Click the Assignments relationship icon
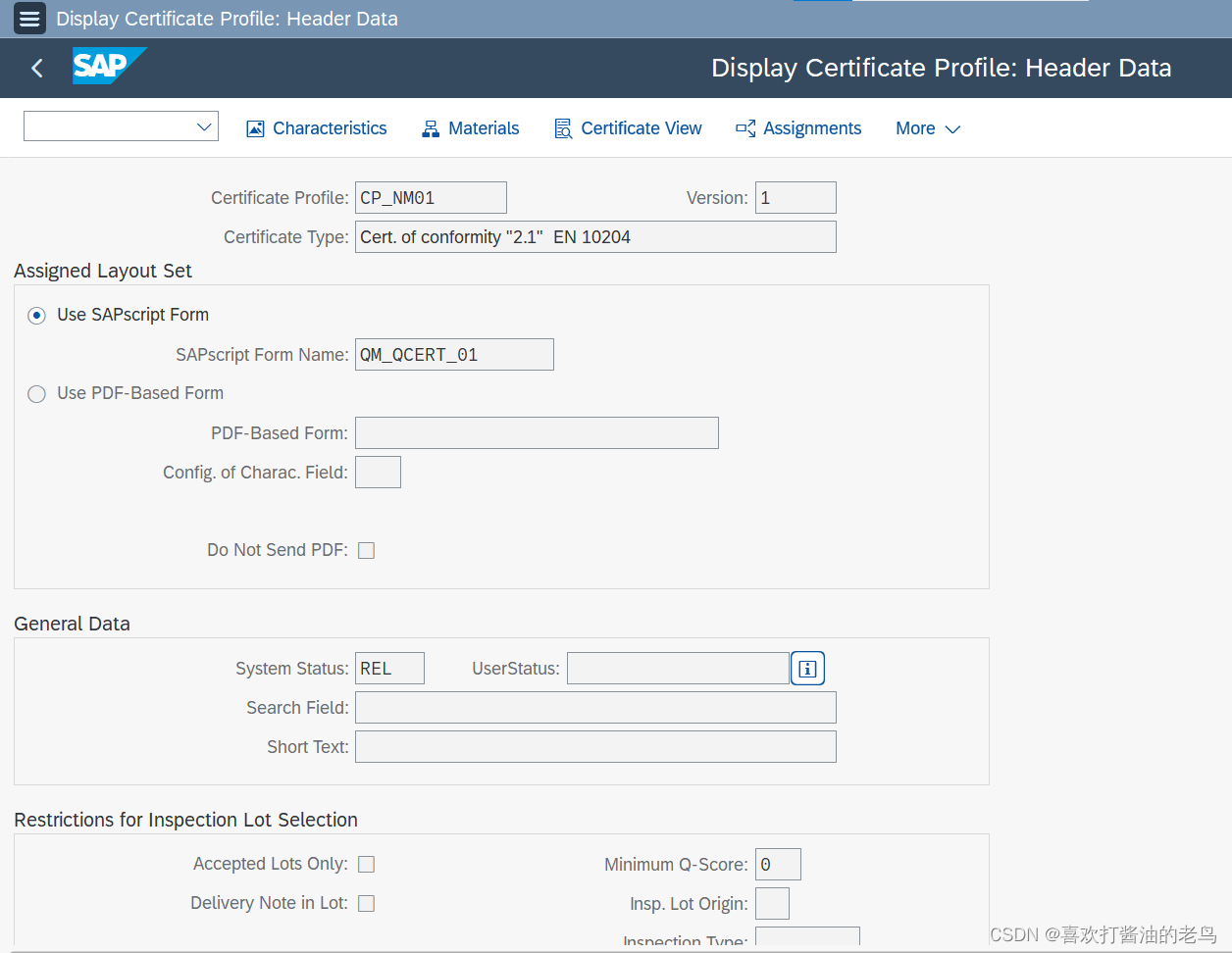This screenshot has width=1232, height=953. tap(744, 127)
